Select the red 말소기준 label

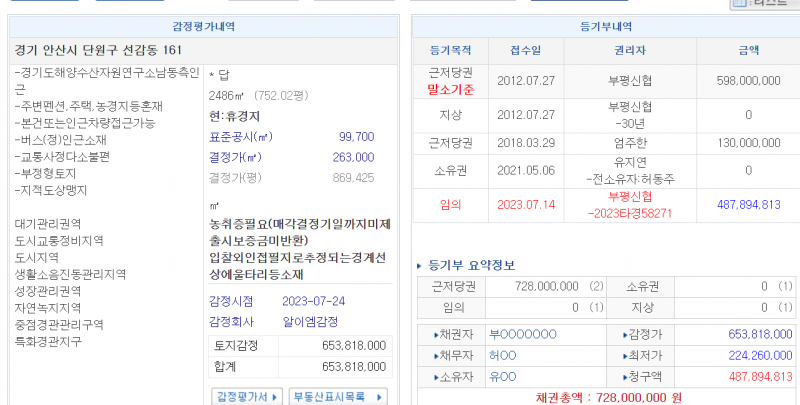click(x=450, y=90)
